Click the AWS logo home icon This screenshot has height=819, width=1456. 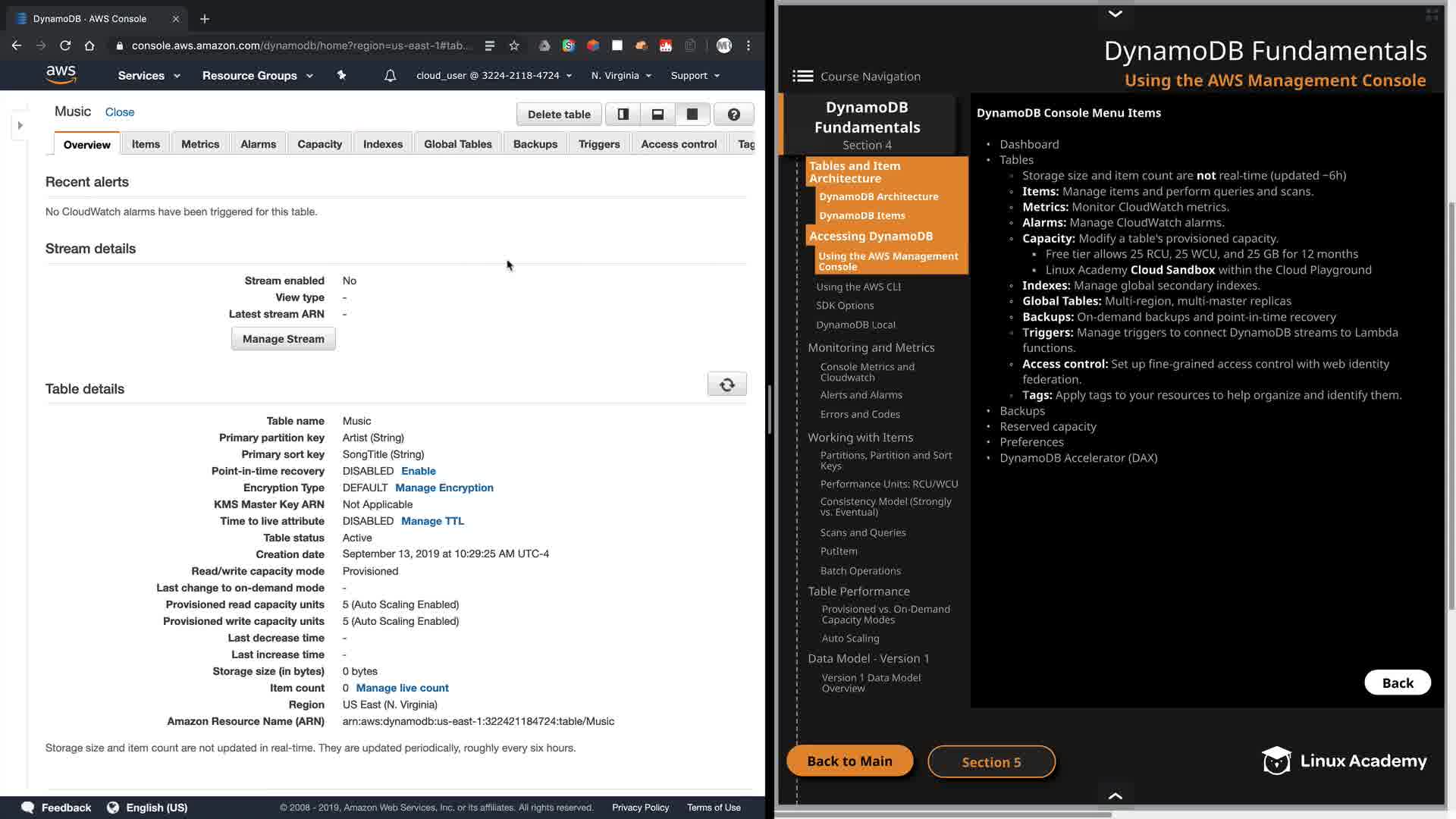pos(61,74)
